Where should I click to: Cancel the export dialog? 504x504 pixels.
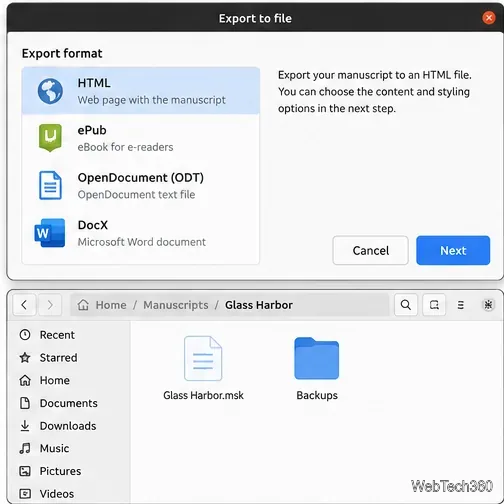[370, 250]
